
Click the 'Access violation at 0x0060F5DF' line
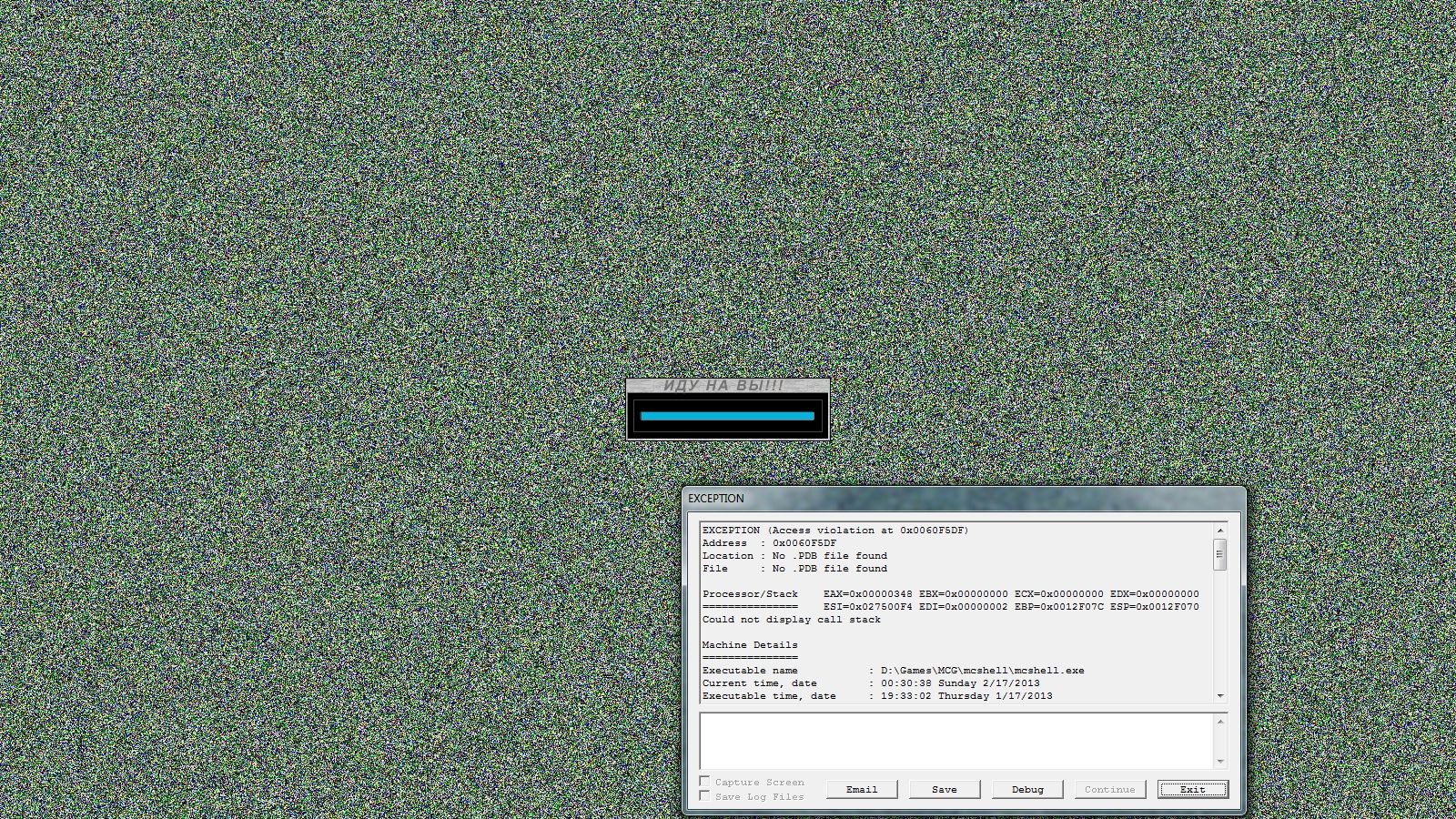point(835,530)
